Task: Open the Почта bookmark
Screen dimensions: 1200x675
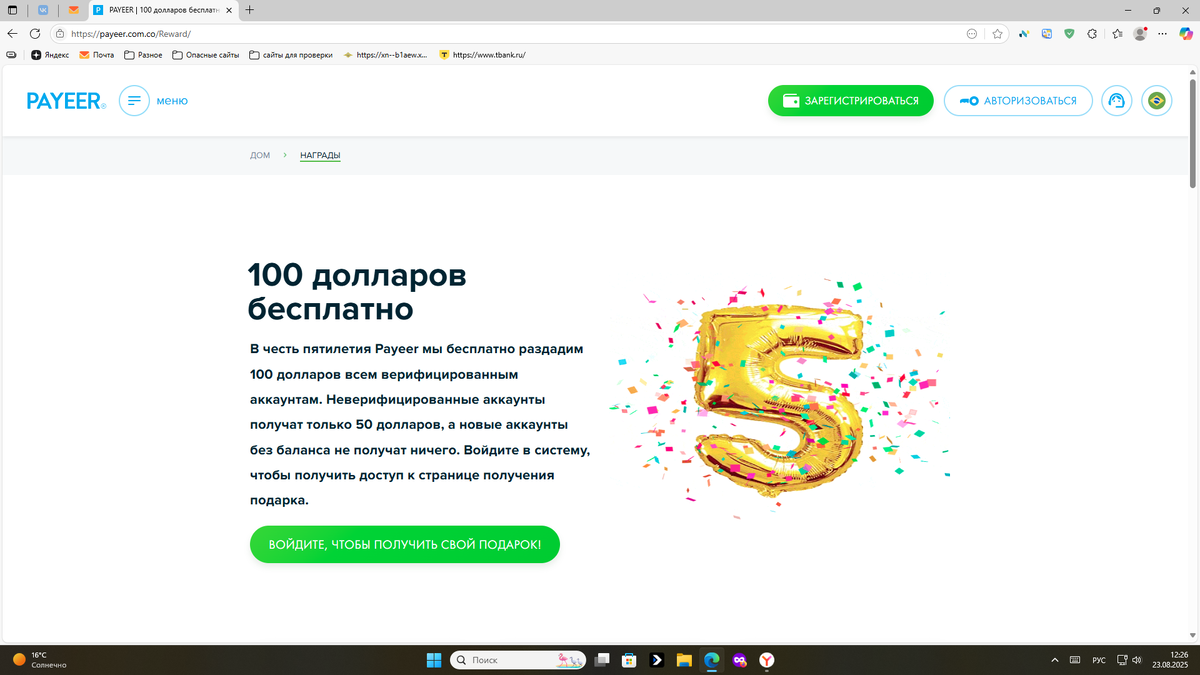Action: coord(97,55)
